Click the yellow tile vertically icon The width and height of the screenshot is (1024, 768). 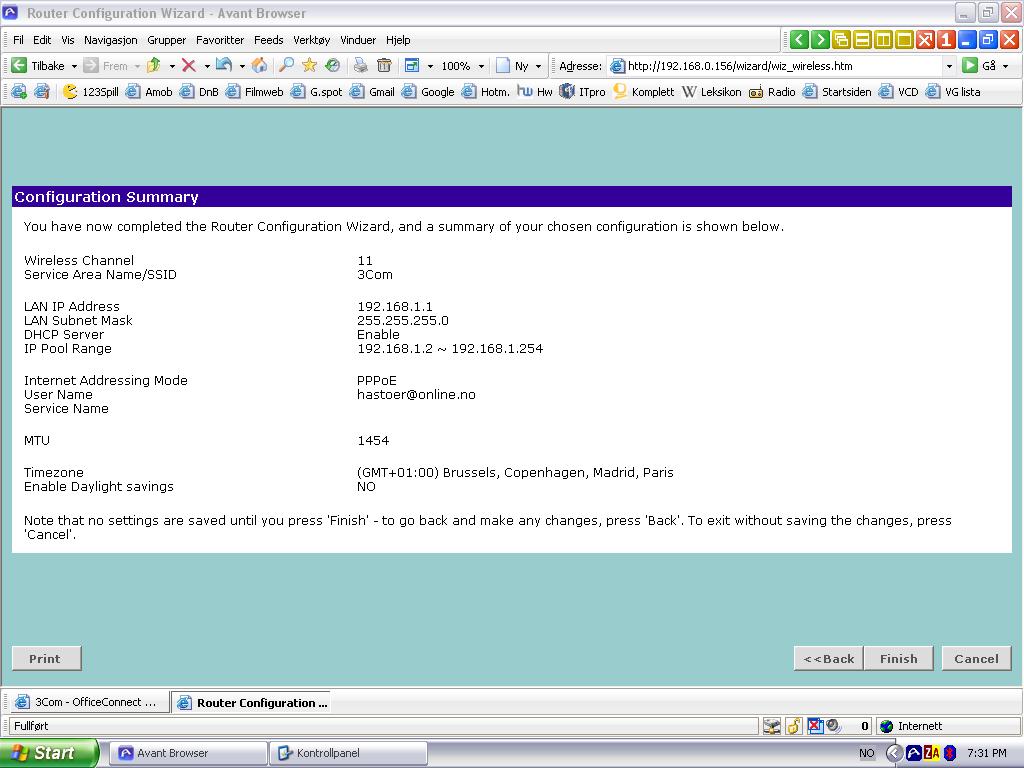click(883, 40)
